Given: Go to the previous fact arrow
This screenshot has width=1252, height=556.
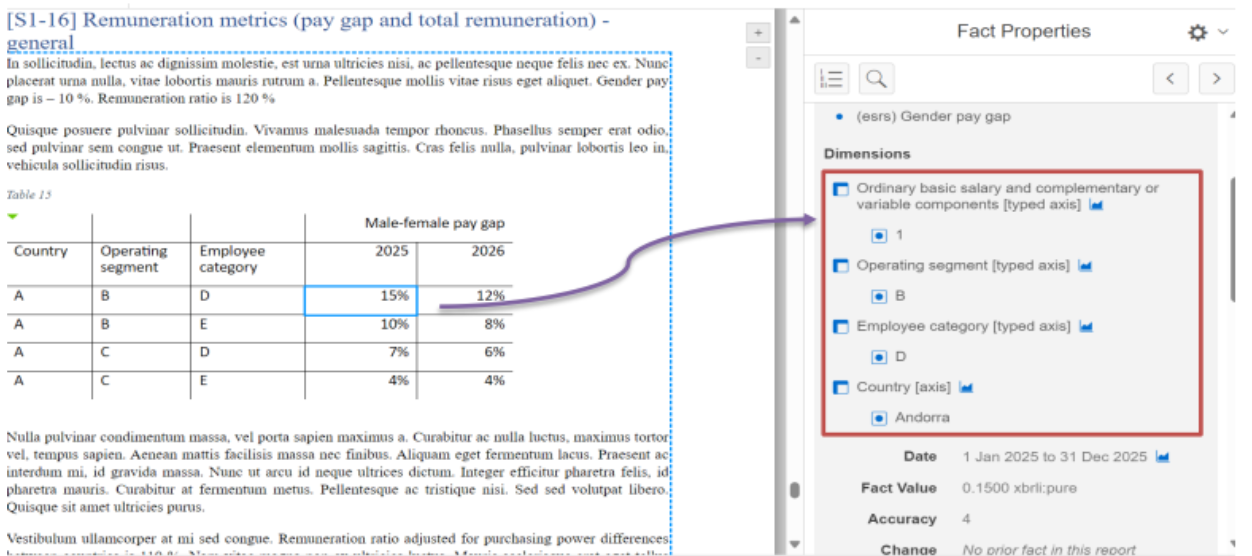Looking at the screenshot, I should click(x=1172, y=78).
